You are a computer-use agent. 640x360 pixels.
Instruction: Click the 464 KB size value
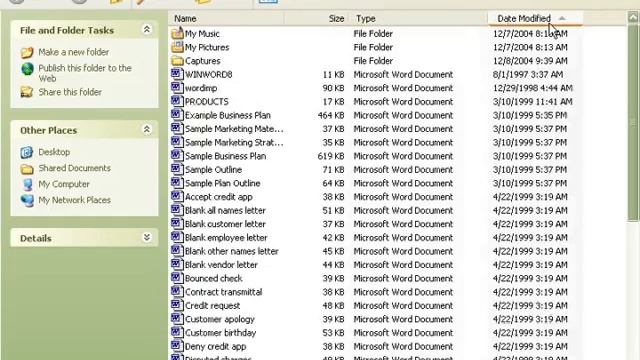click(x=331, y=115)
